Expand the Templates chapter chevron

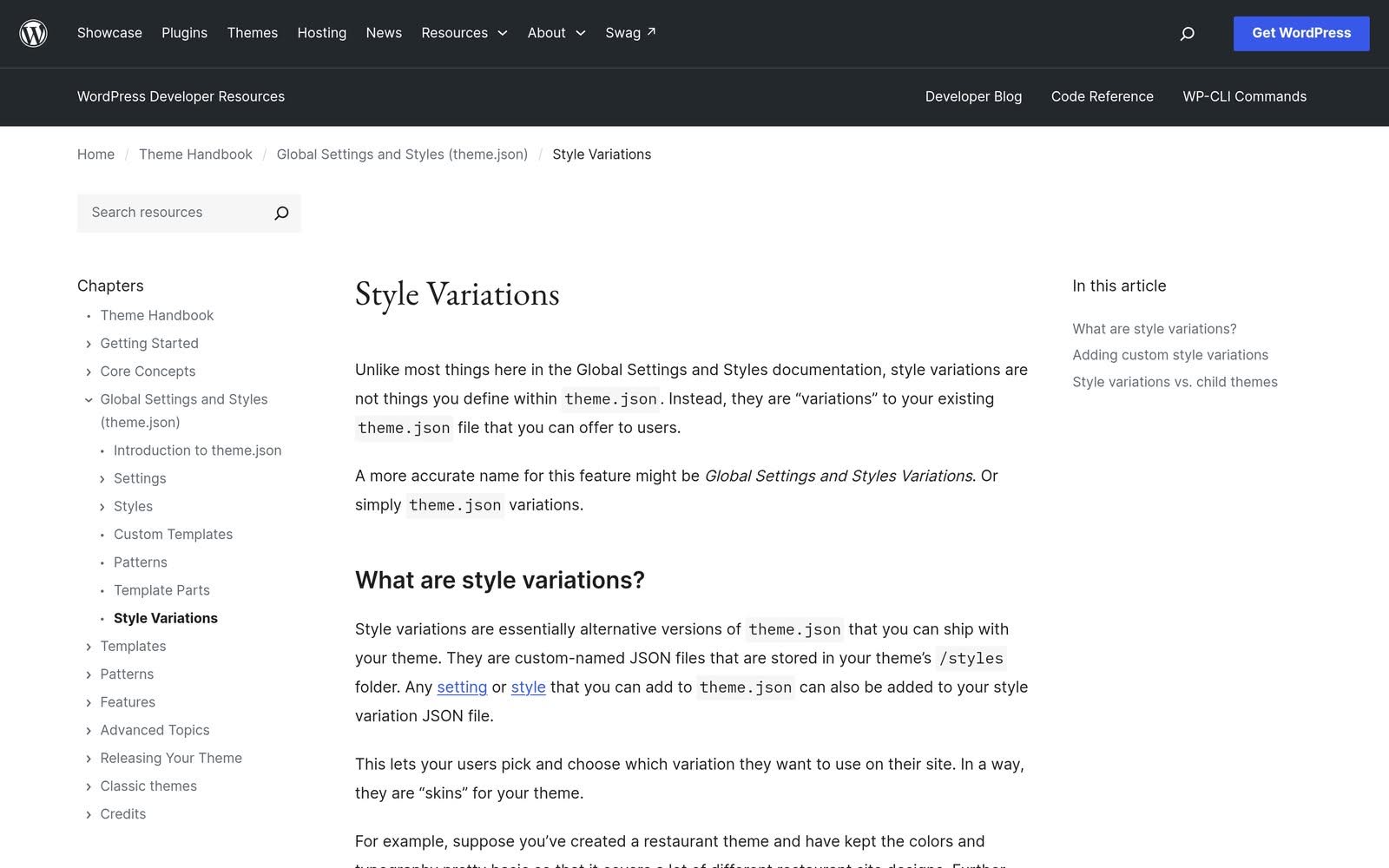click(x=89, y=647)
